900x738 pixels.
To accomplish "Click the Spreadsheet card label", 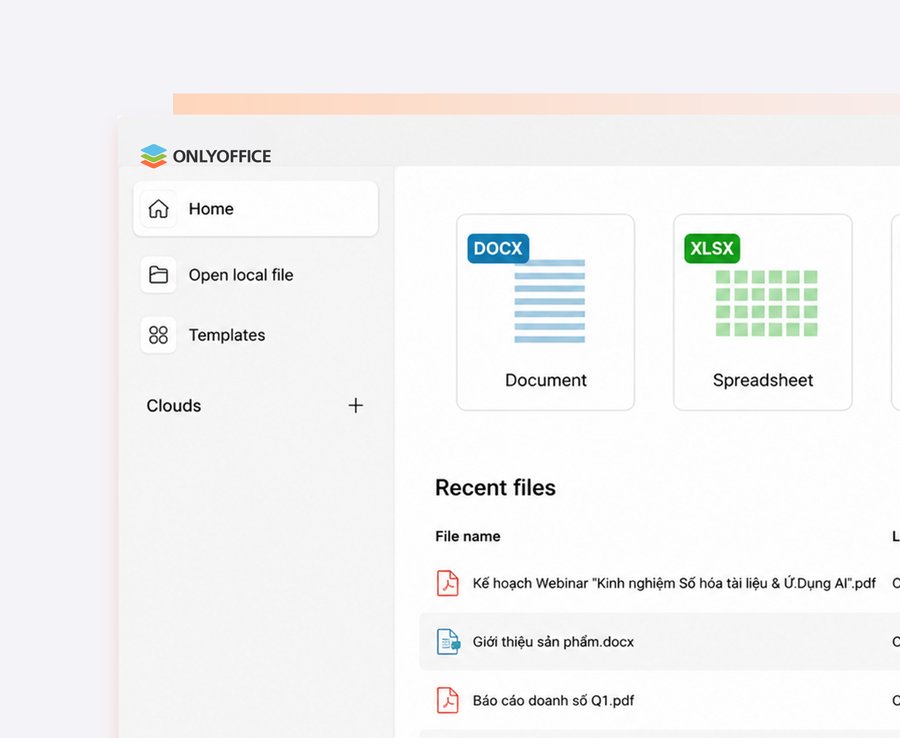I will tap(763, 380).
